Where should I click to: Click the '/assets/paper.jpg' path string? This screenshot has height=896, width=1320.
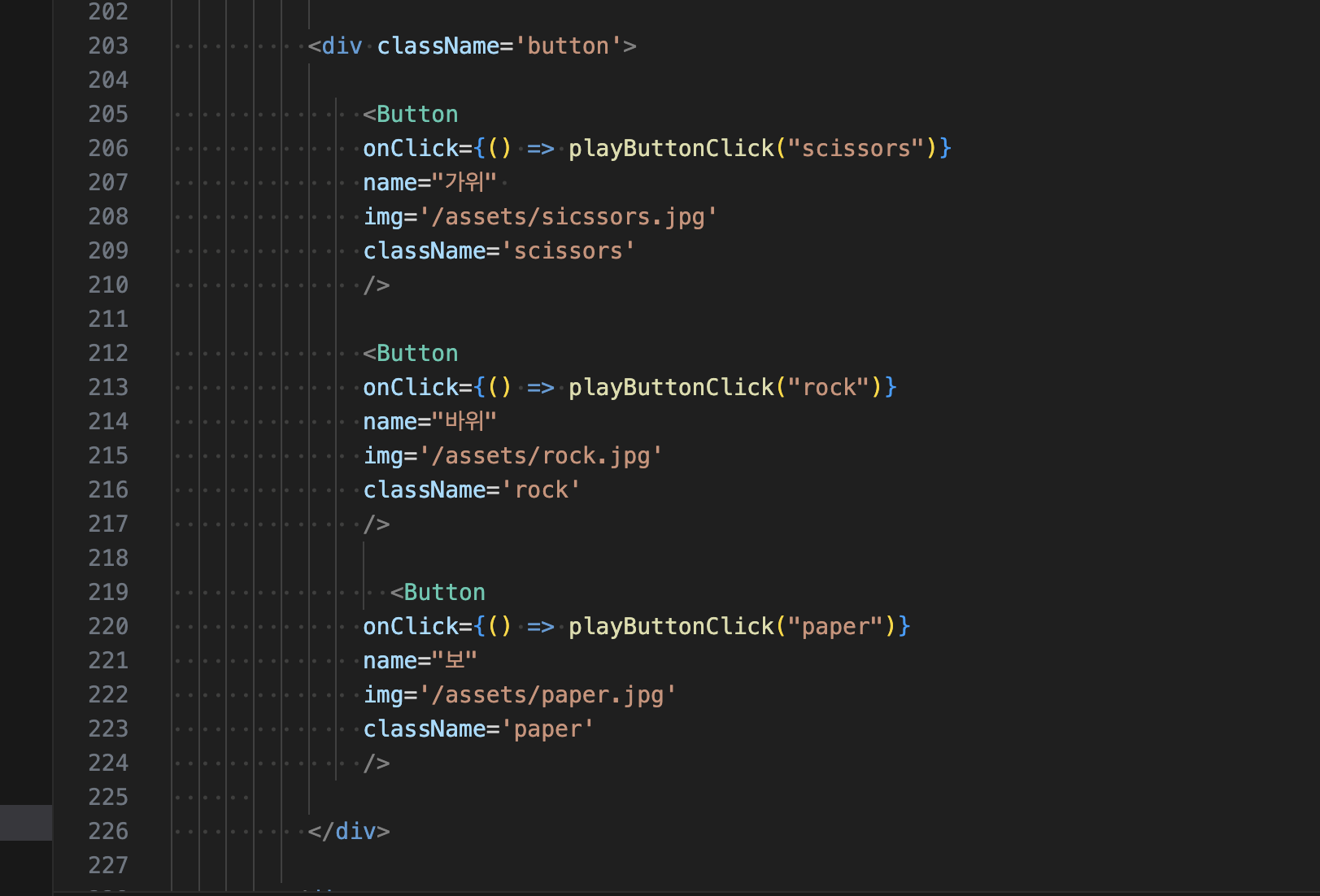(547, 694)
